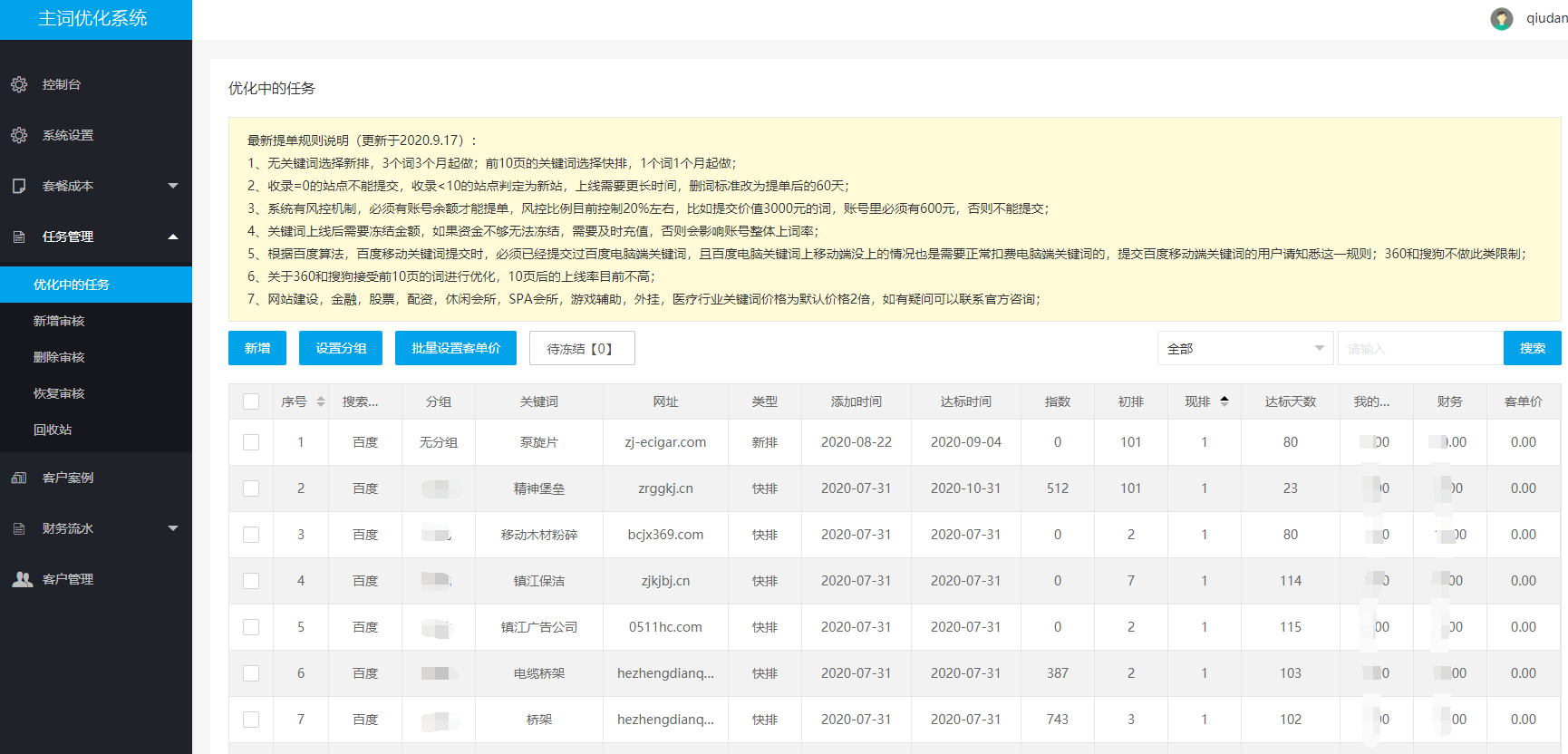Click the 系统设置 gear icon
The height and width of the screenshot is (754, 1568).
point(19,135)
